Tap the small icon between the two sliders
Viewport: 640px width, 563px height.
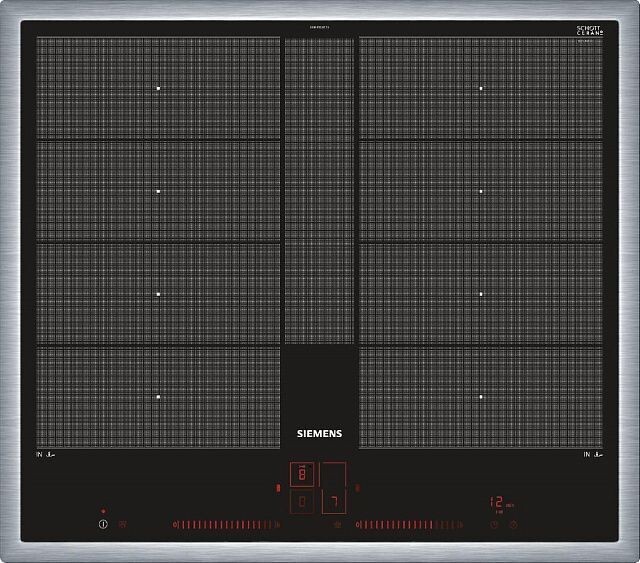click(x=336, y=524)
